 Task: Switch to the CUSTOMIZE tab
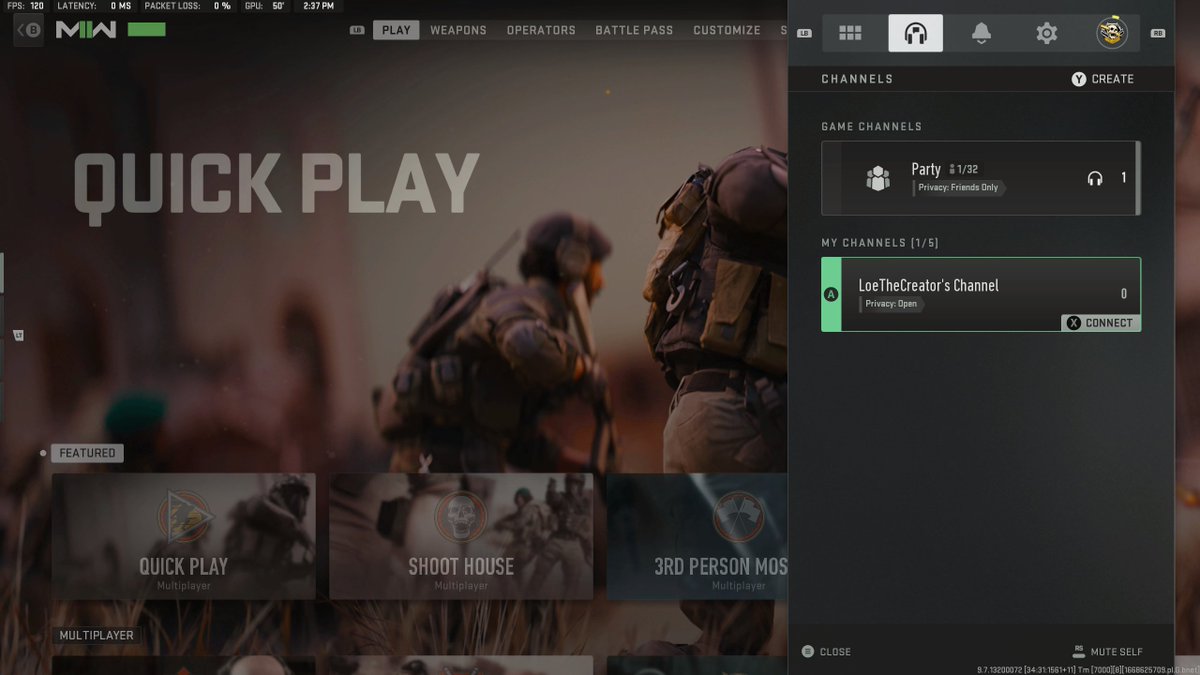(727, 30)
